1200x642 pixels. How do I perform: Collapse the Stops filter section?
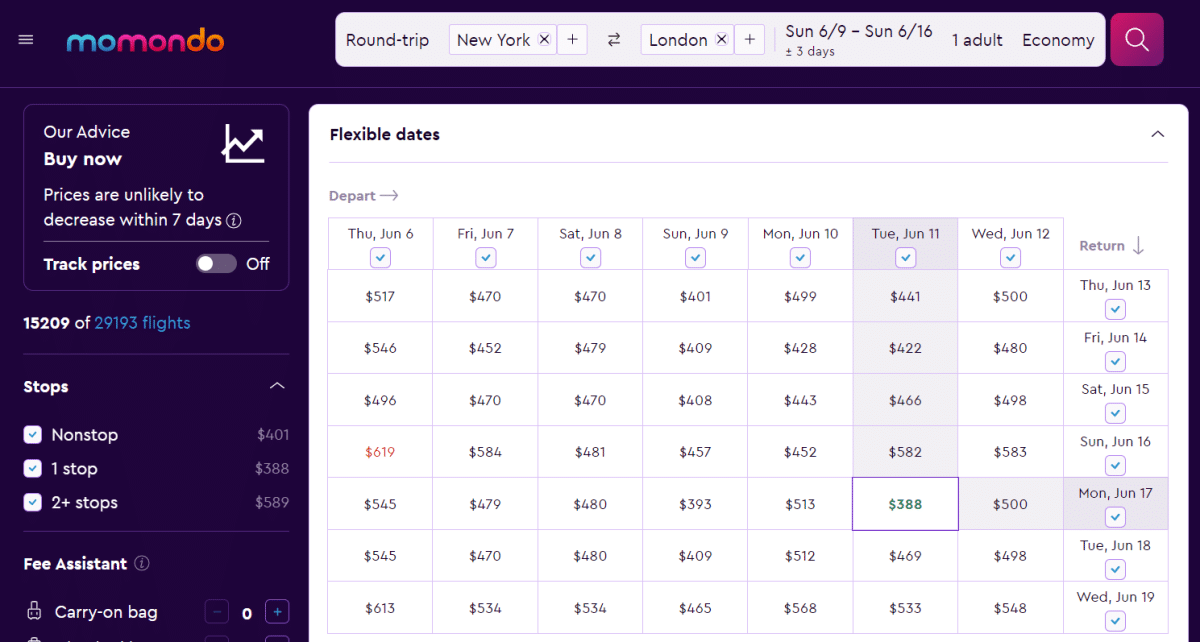pyautogui.click(x=277, y=385)
